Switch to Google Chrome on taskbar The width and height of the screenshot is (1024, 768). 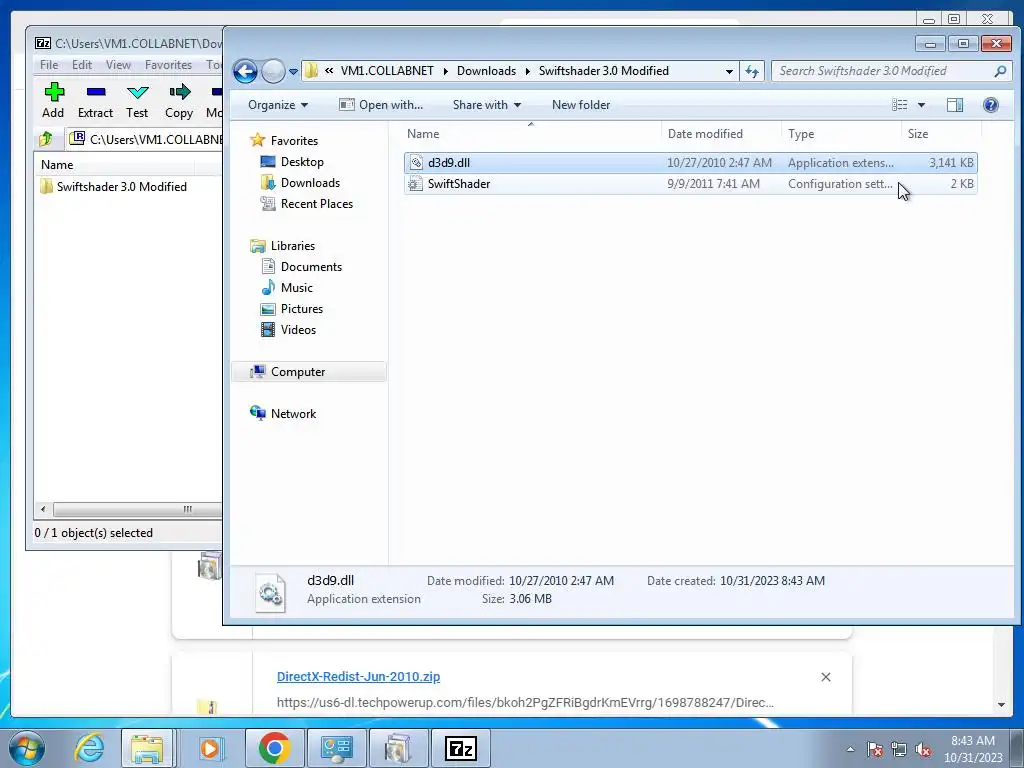tap(274, 748)
